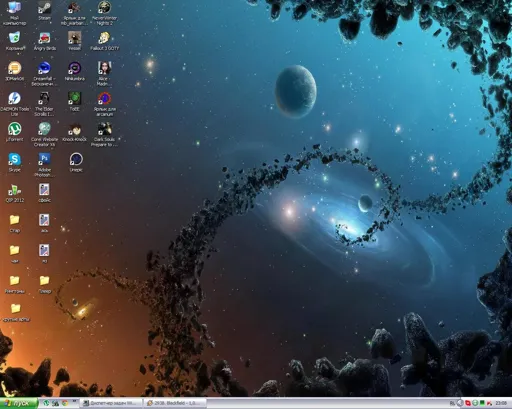Image resolution: width=512 pixels, height=409 pixels.
Task: Open the 3DMark06 shortcut
Action: [x=14, y=71]
